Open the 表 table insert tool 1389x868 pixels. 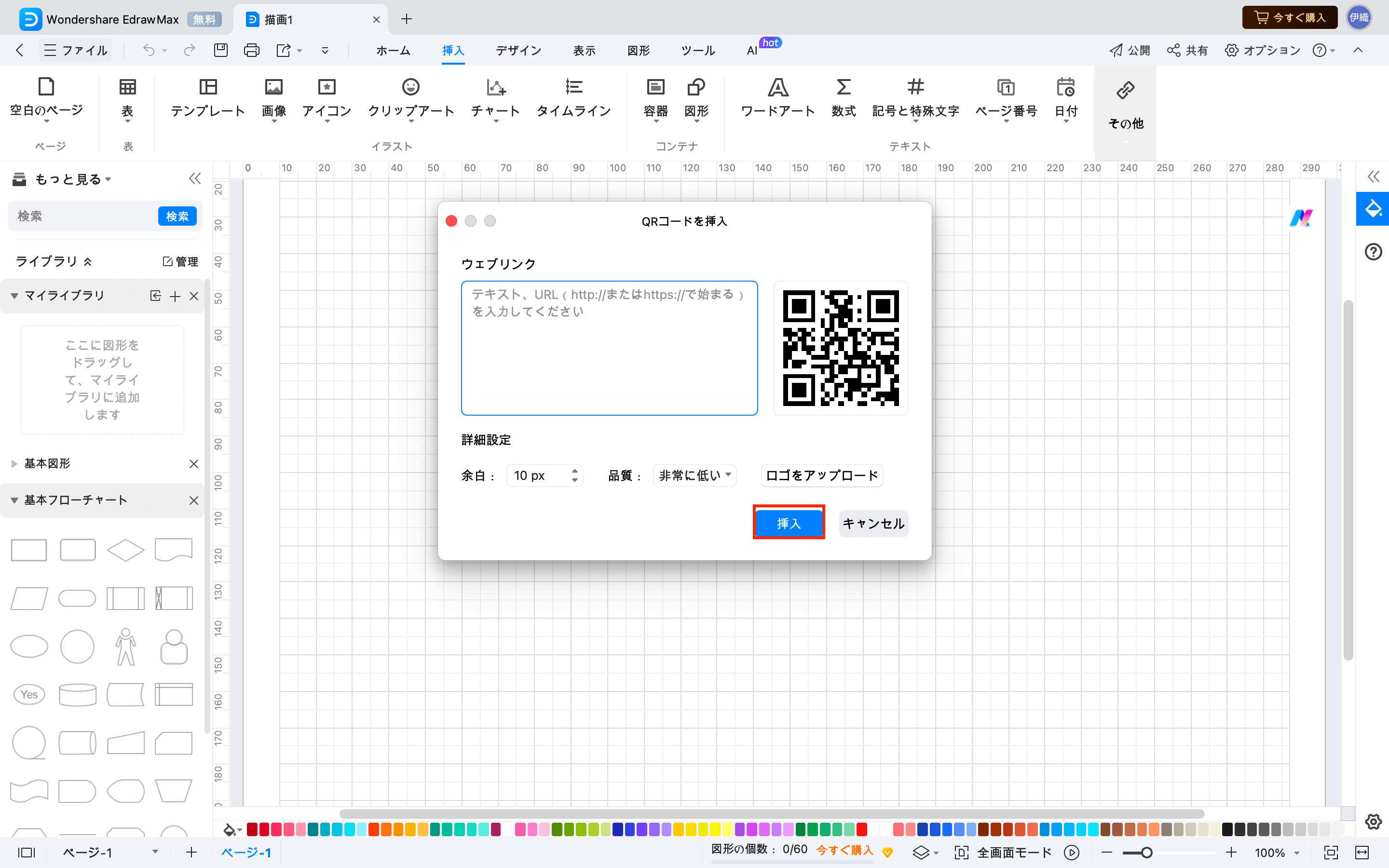(127, 99)
